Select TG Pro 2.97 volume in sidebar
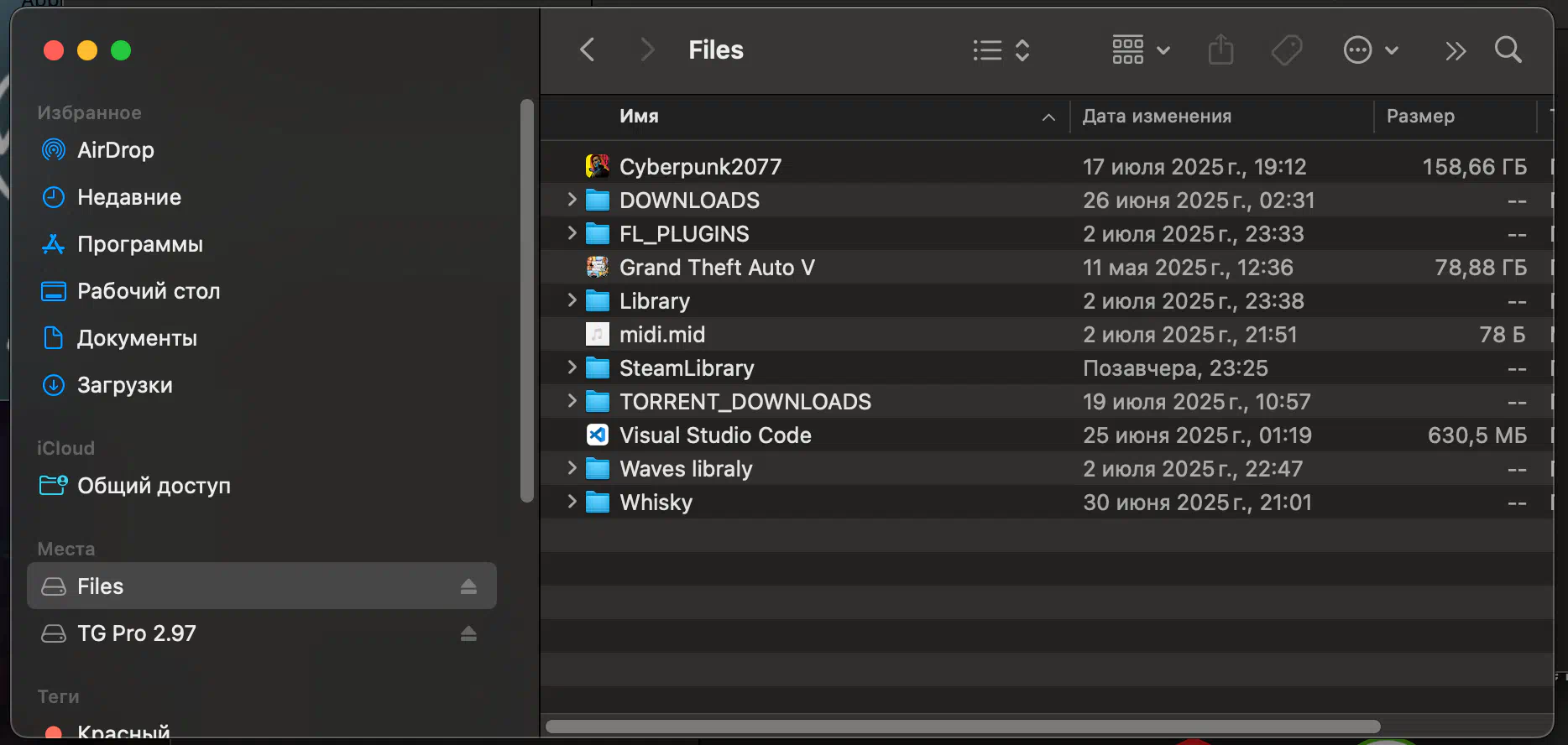 pos(262,633)
